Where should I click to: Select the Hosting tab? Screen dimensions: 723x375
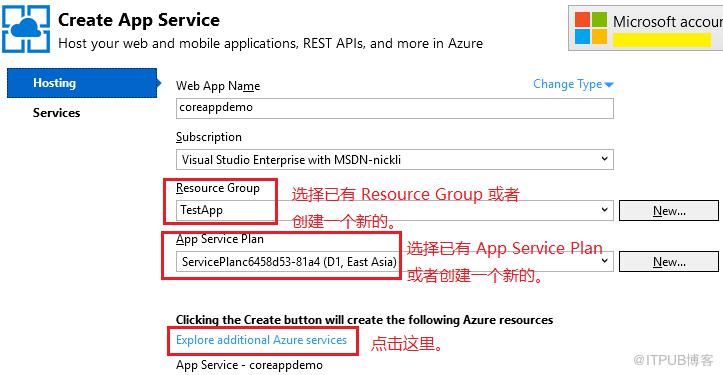[83, 83]
